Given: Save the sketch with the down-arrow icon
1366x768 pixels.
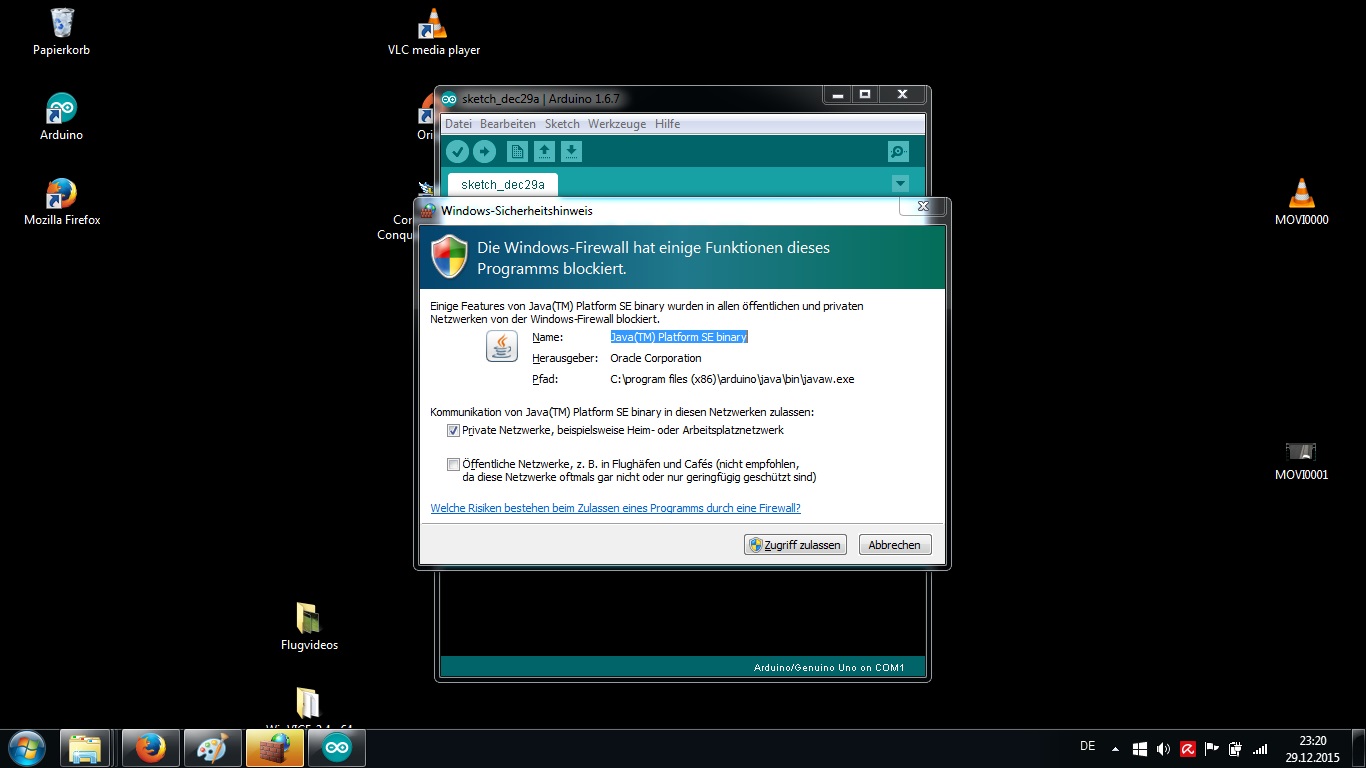Looking at the screenshot, I should [x=571, y=152].
